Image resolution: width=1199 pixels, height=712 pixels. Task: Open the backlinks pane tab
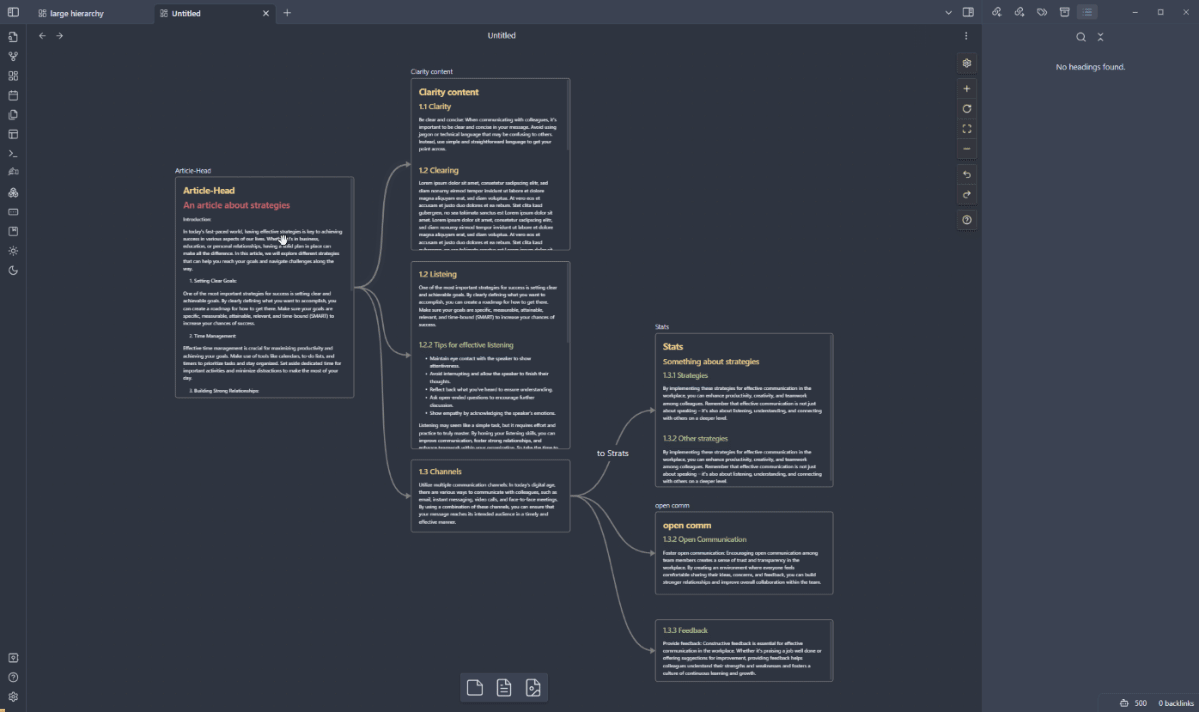(996, 12)
